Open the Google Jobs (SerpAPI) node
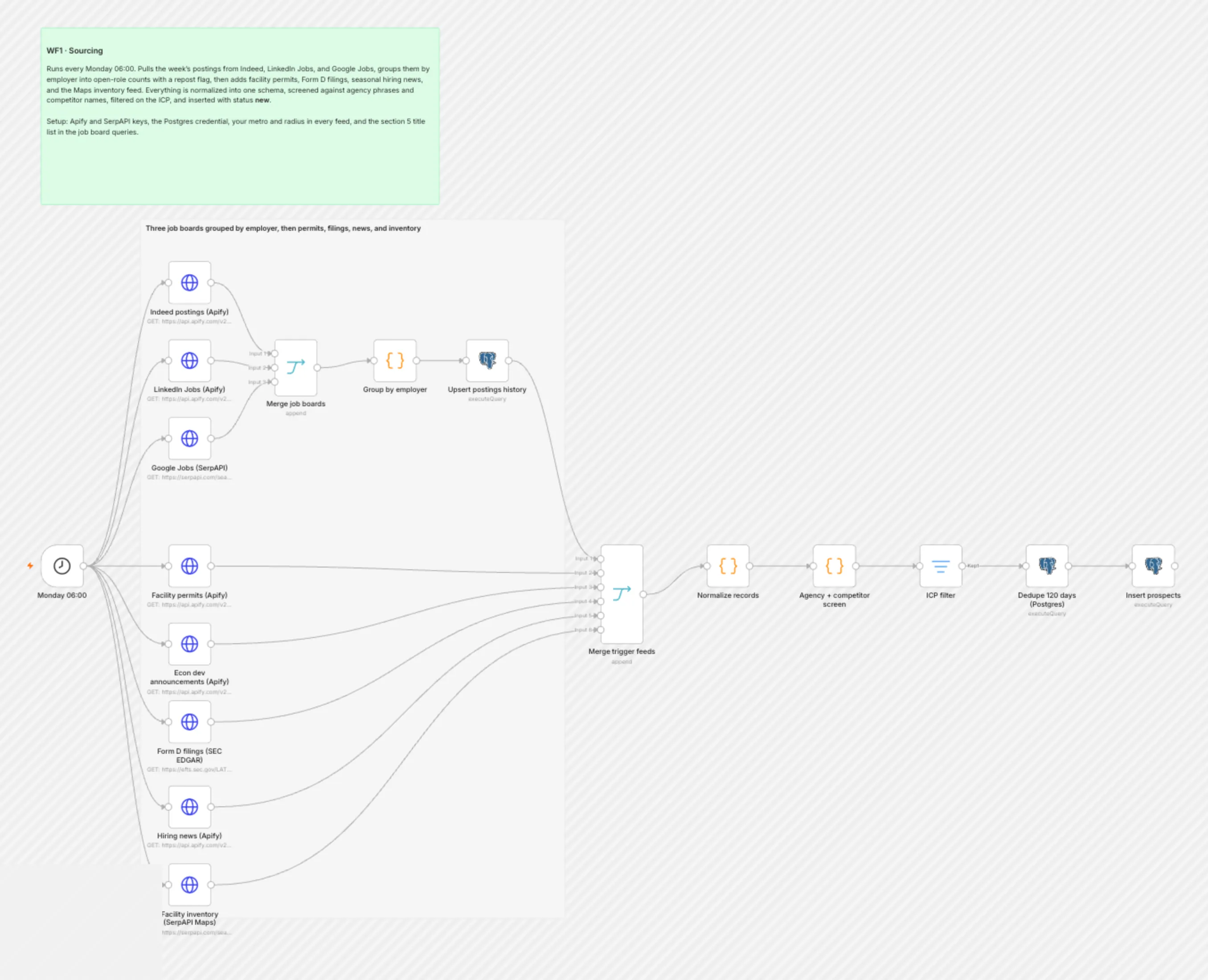Viewport: 1208px width, 980px height. pos(190,438)
